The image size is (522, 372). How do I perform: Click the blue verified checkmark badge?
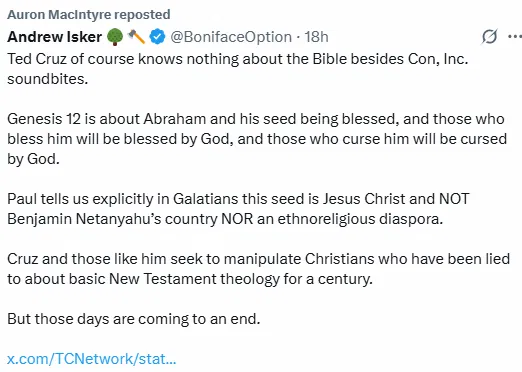(157, 36)
